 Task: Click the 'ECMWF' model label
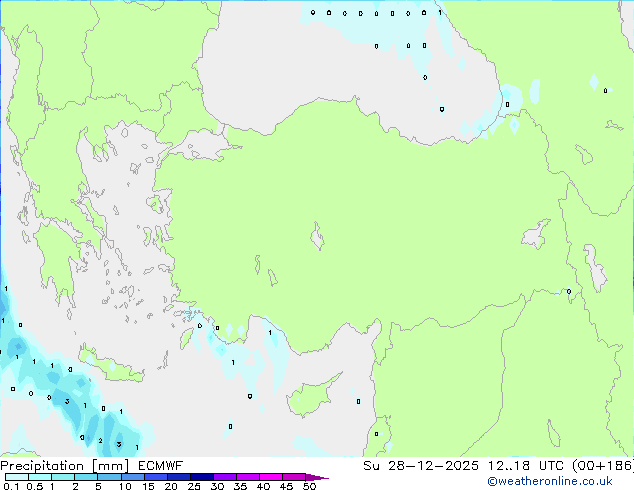click(x=161, y=466)
